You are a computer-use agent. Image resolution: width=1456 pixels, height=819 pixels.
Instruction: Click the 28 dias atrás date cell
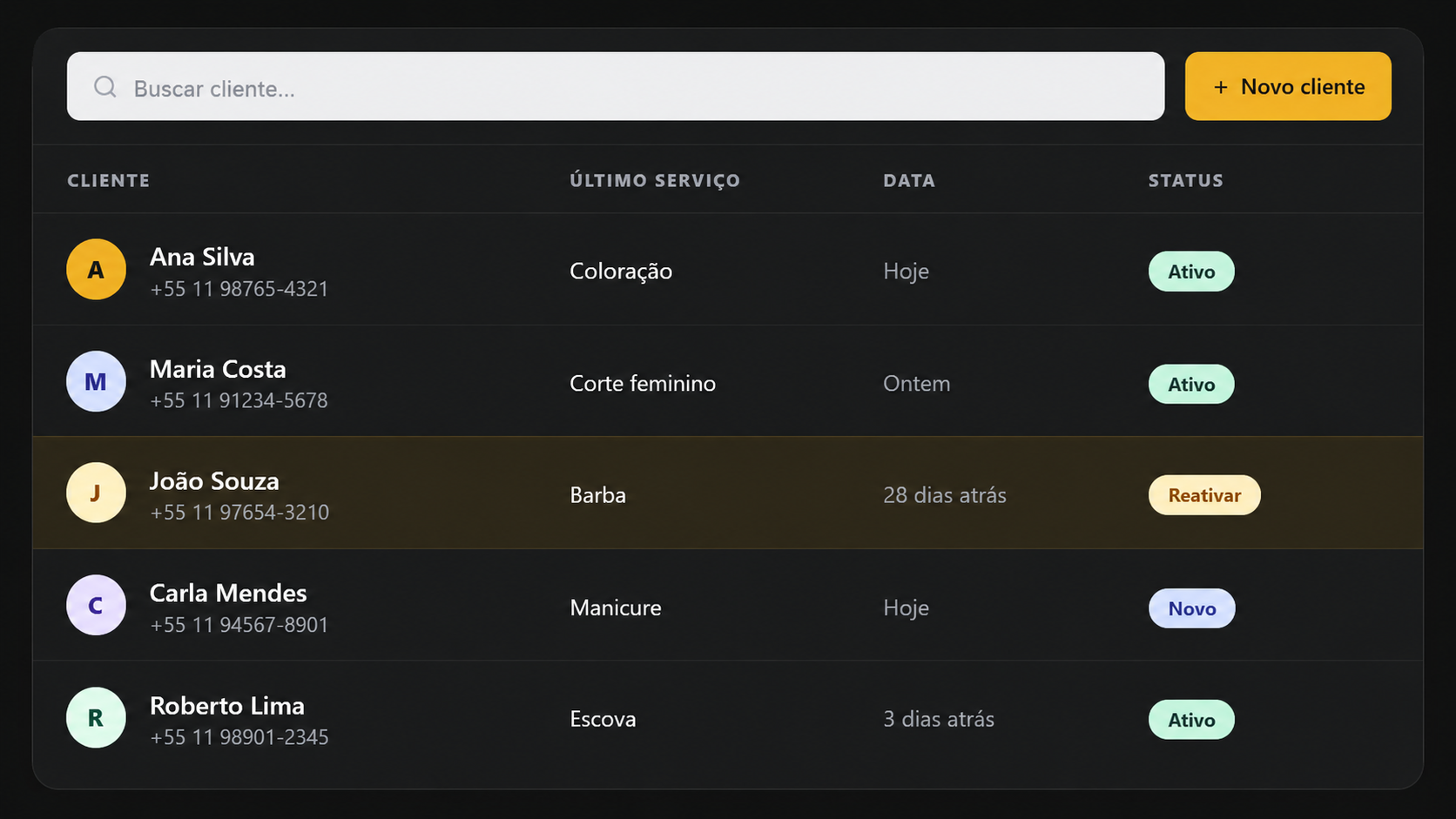pos(945,495)
